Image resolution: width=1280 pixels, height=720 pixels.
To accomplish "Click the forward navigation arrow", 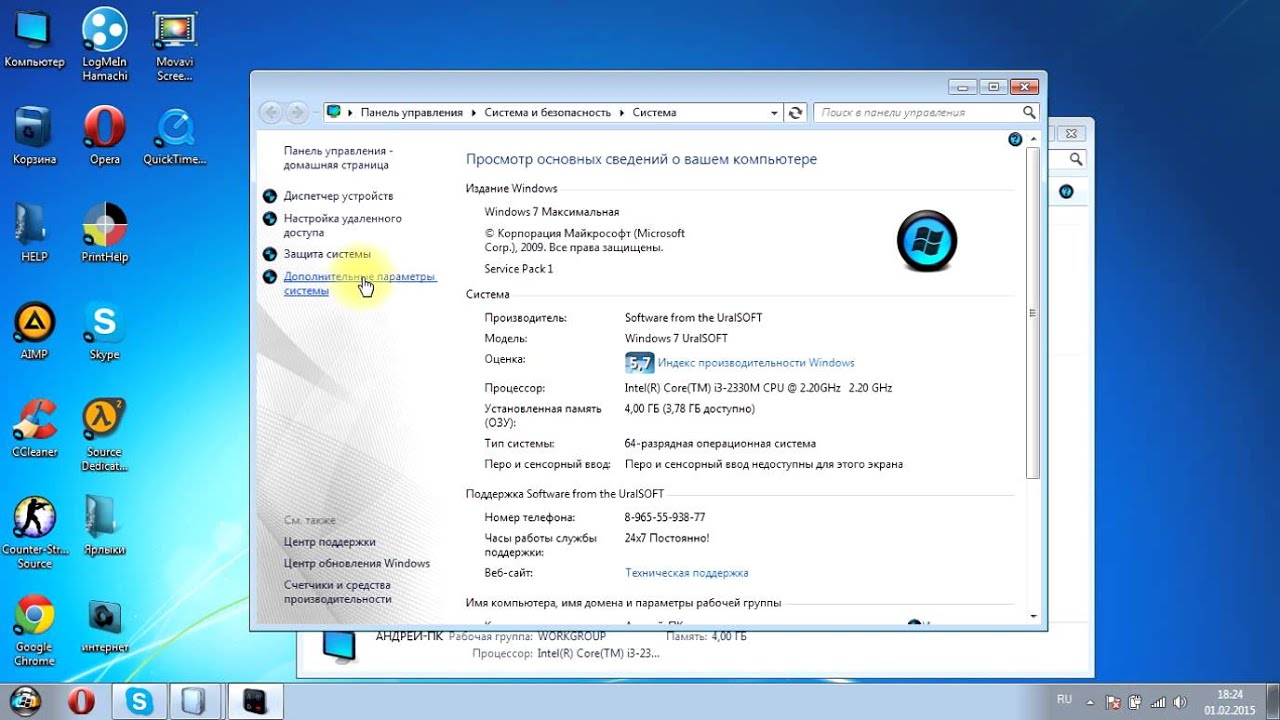I will coord(297,112).
